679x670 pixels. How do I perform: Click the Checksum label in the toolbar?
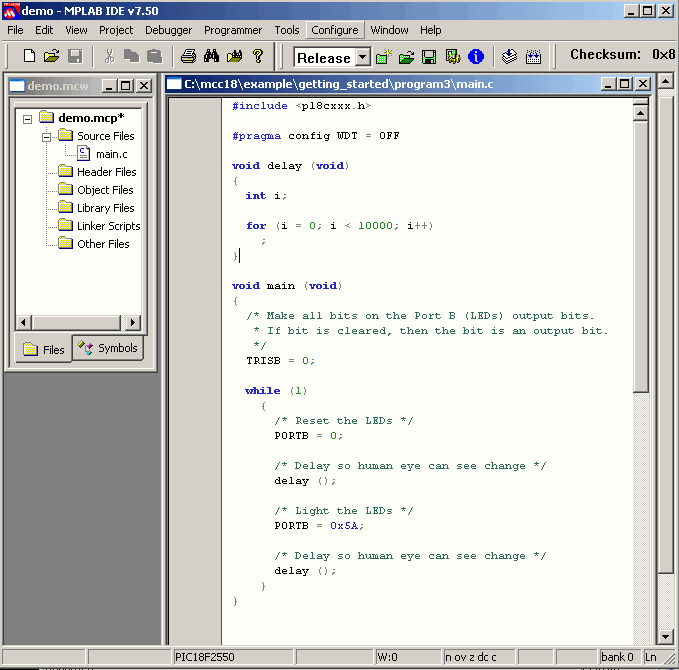pyautogui.click(x=605, y=55)
